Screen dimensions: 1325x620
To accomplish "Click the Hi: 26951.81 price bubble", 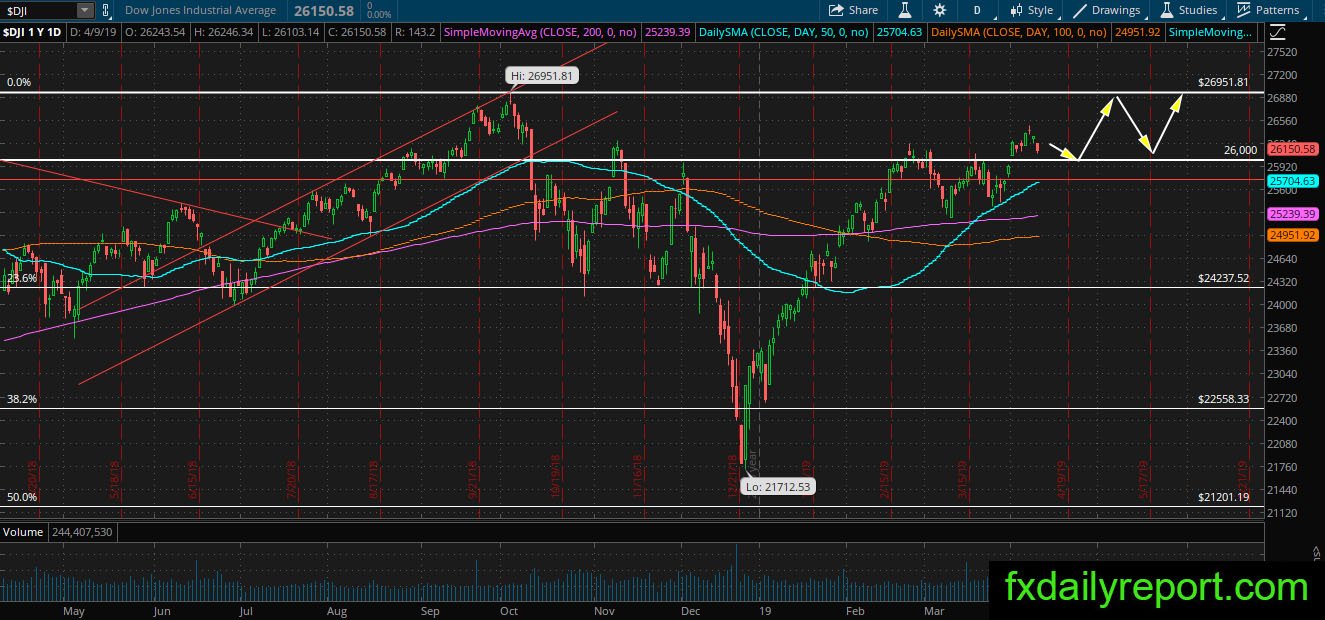I will 542,75.
